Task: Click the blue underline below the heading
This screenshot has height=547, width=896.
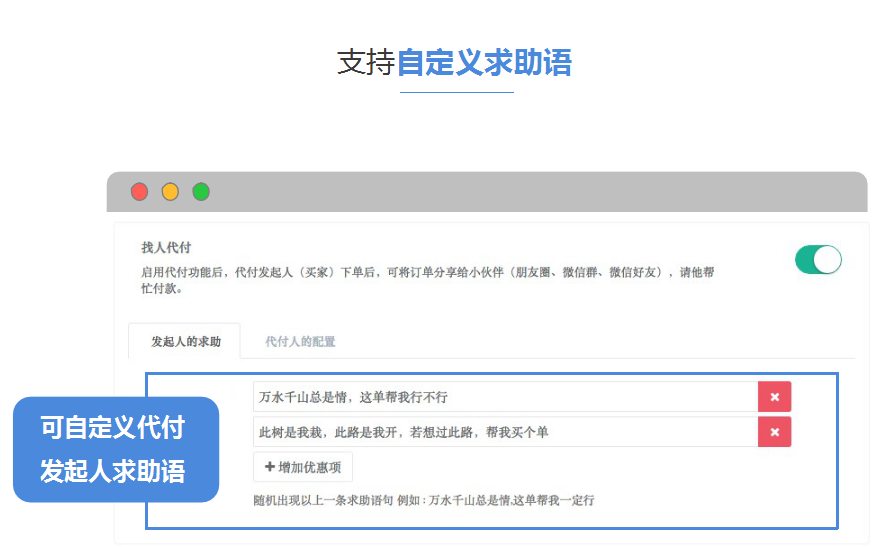Action: pos(456,93)
